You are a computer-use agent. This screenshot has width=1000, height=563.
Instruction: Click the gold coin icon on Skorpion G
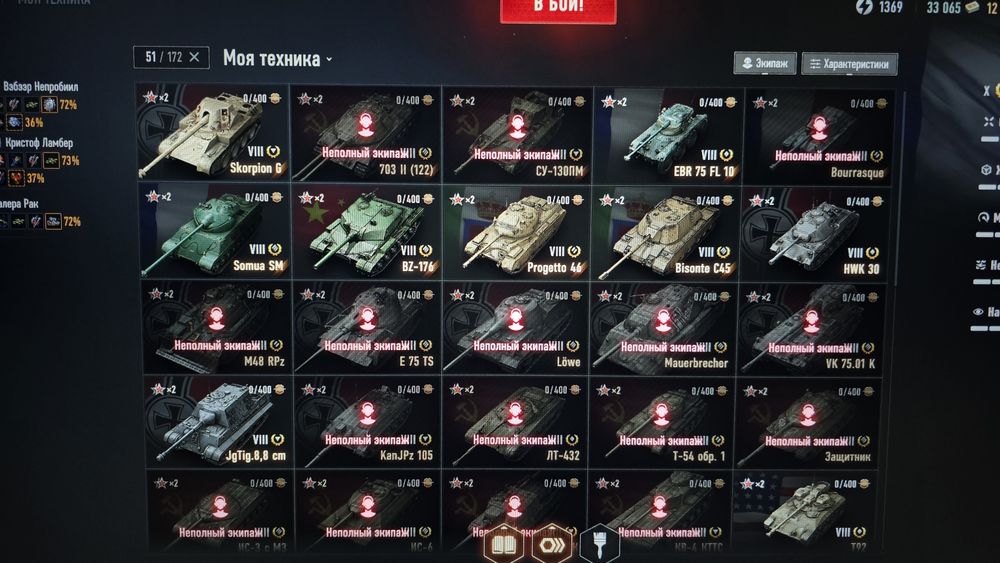point(275,98)
